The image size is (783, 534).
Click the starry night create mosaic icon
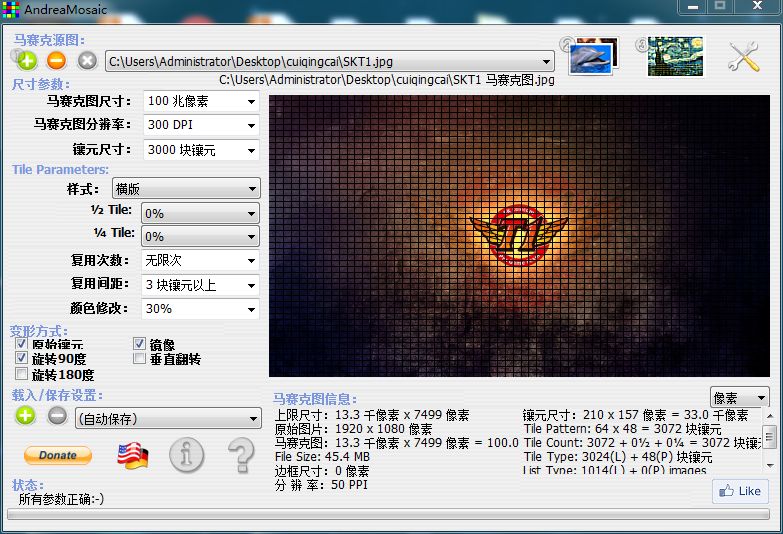(675, 56)
